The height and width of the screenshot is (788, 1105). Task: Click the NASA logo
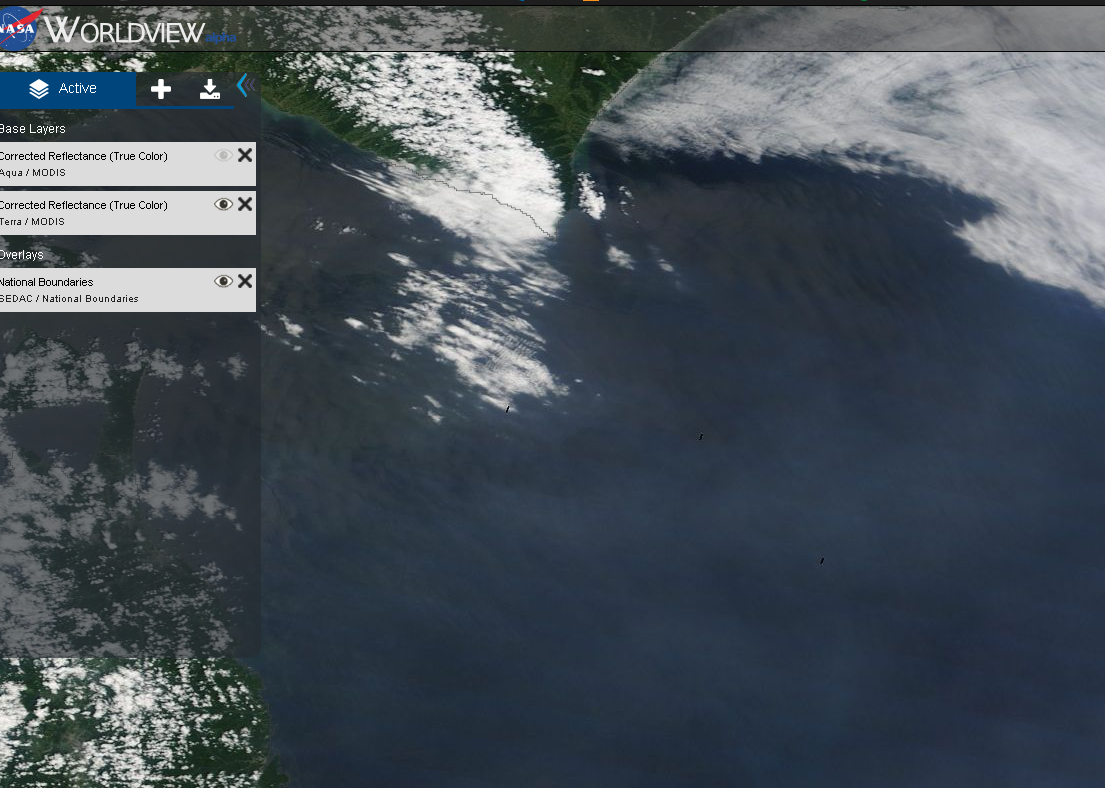click(18, 28)
